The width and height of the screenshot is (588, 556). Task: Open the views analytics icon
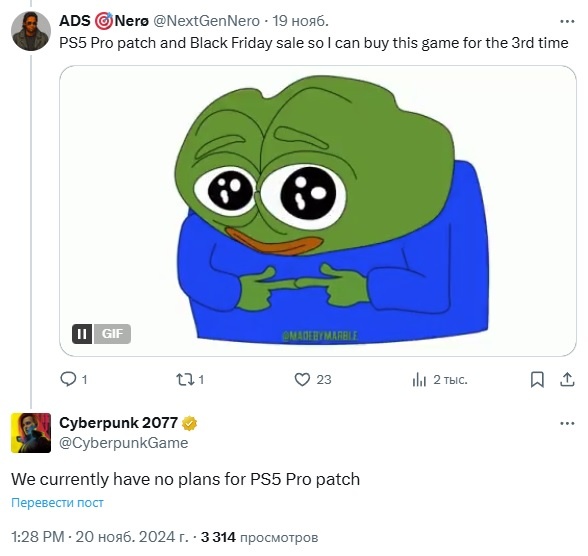419,380
